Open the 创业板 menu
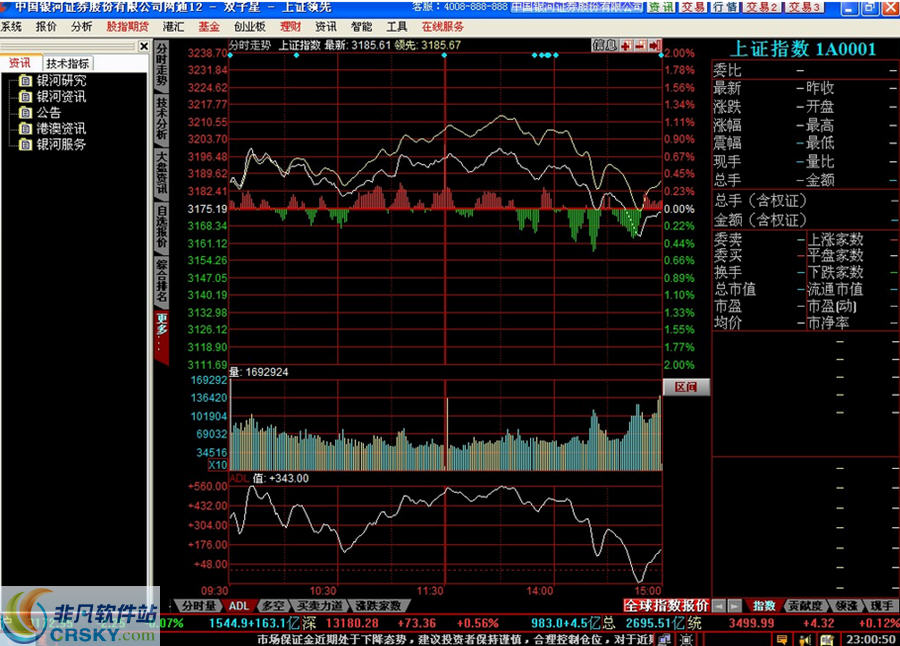Image resolution: width=900 pixels, height=646 pixels. (250, 27)
